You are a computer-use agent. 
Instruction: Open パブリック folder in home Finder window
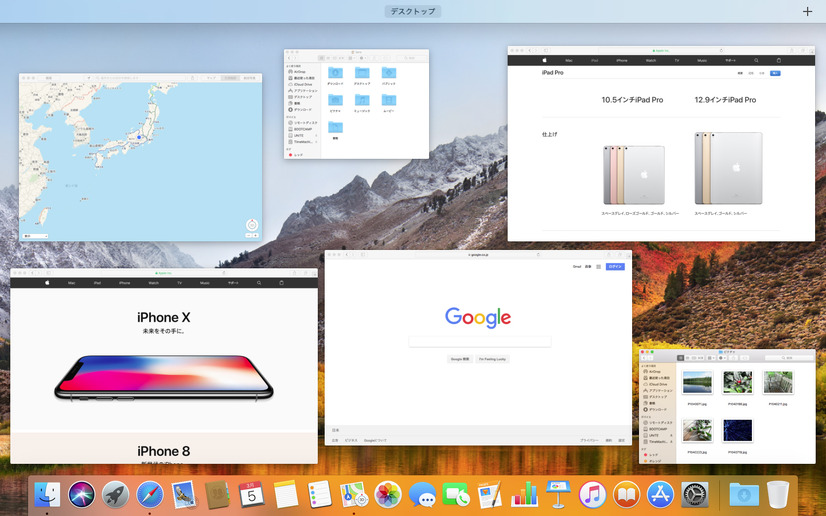[389, 75]
